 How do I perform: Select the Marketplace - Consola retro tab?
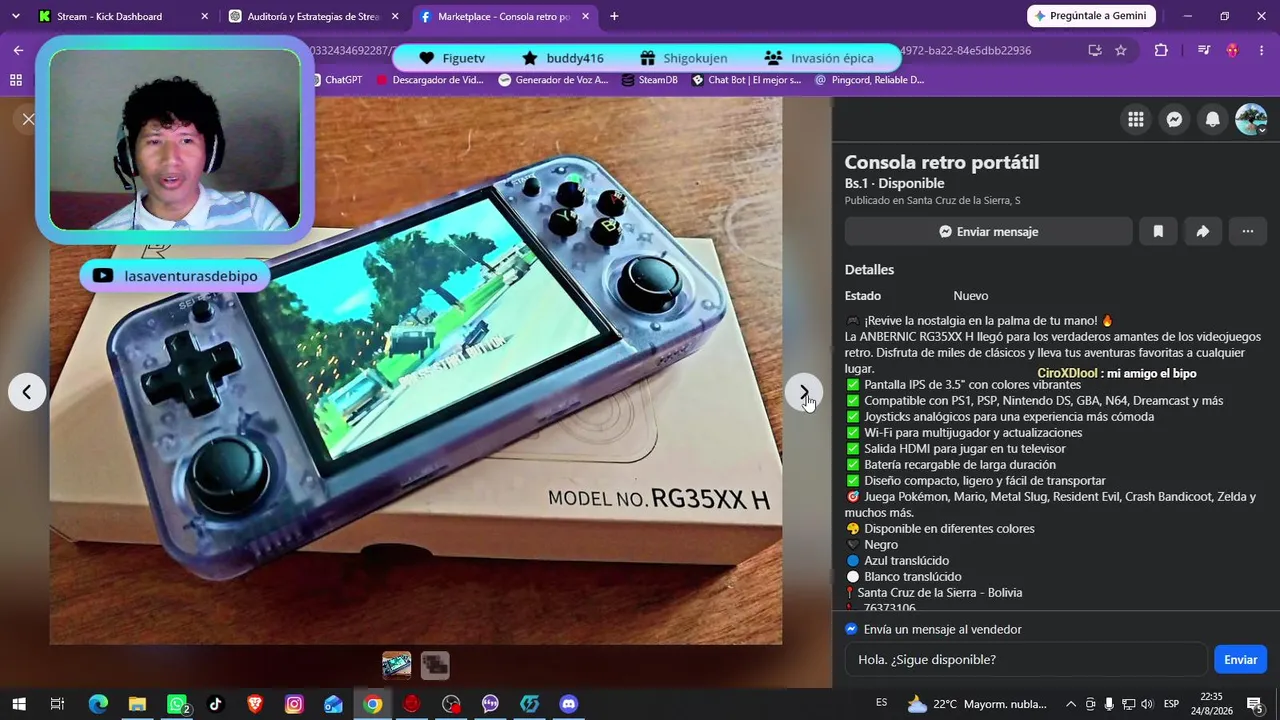pyautogui.click(x=504, y=16)
